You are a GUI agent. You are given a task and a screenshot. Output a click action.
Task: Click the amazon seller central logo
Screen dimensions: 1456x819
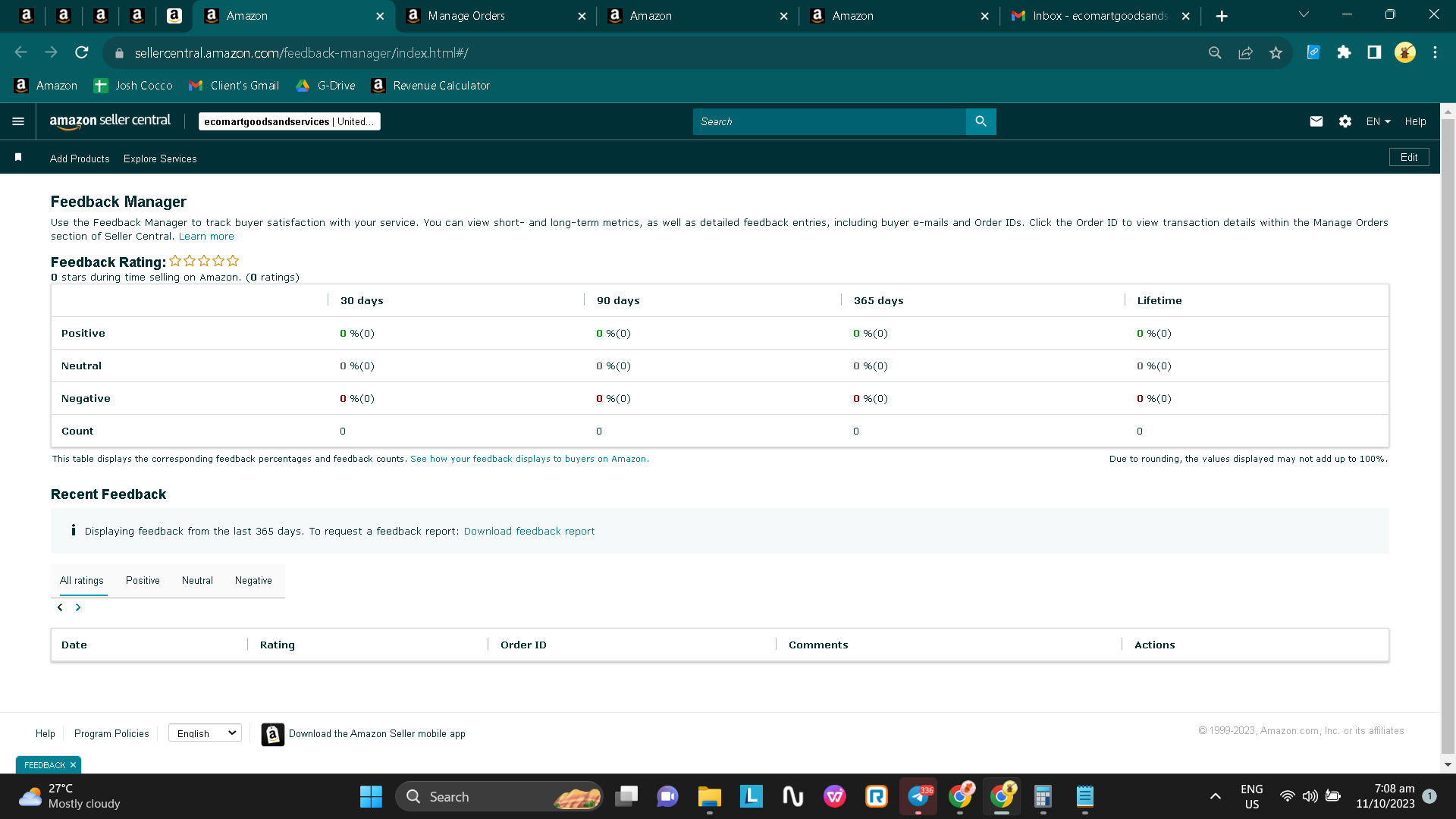pyautogui.click(x=110, y=121)
